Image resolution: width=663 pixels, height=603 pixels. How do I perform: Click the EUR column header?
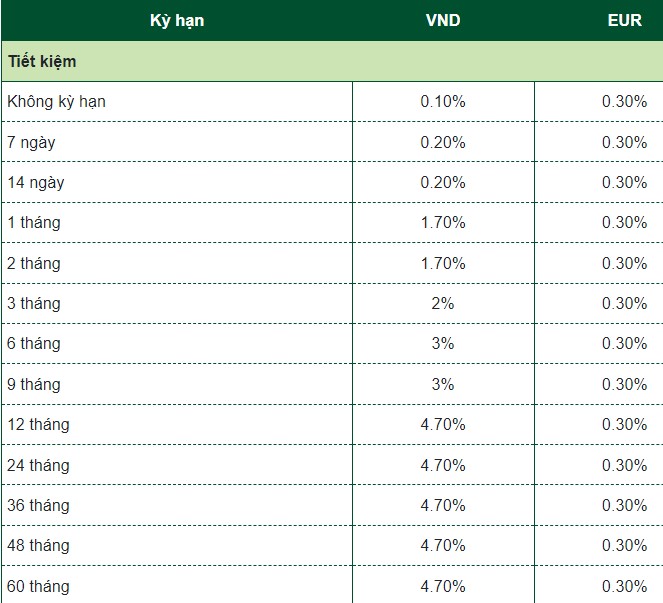click(x=624, y=20)
